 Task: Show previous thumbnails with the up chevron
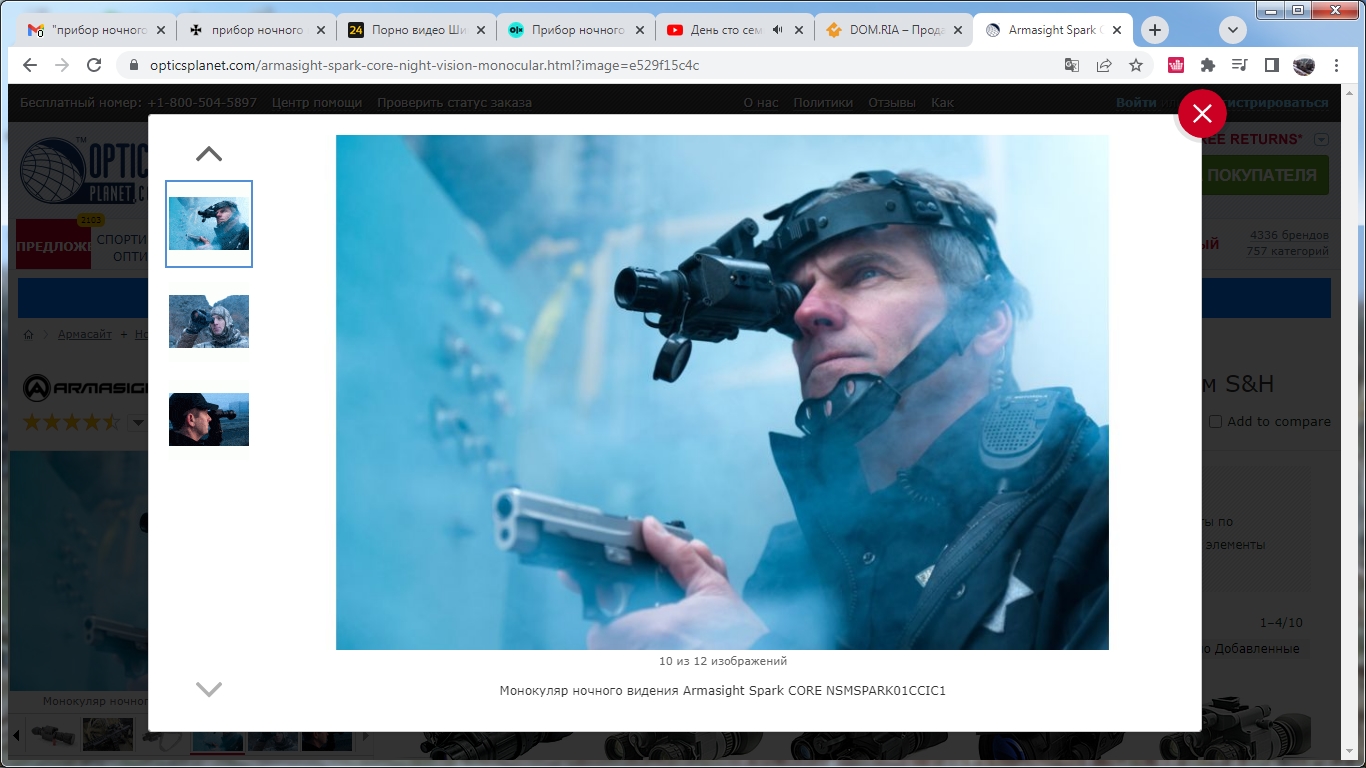coord(209,154)
